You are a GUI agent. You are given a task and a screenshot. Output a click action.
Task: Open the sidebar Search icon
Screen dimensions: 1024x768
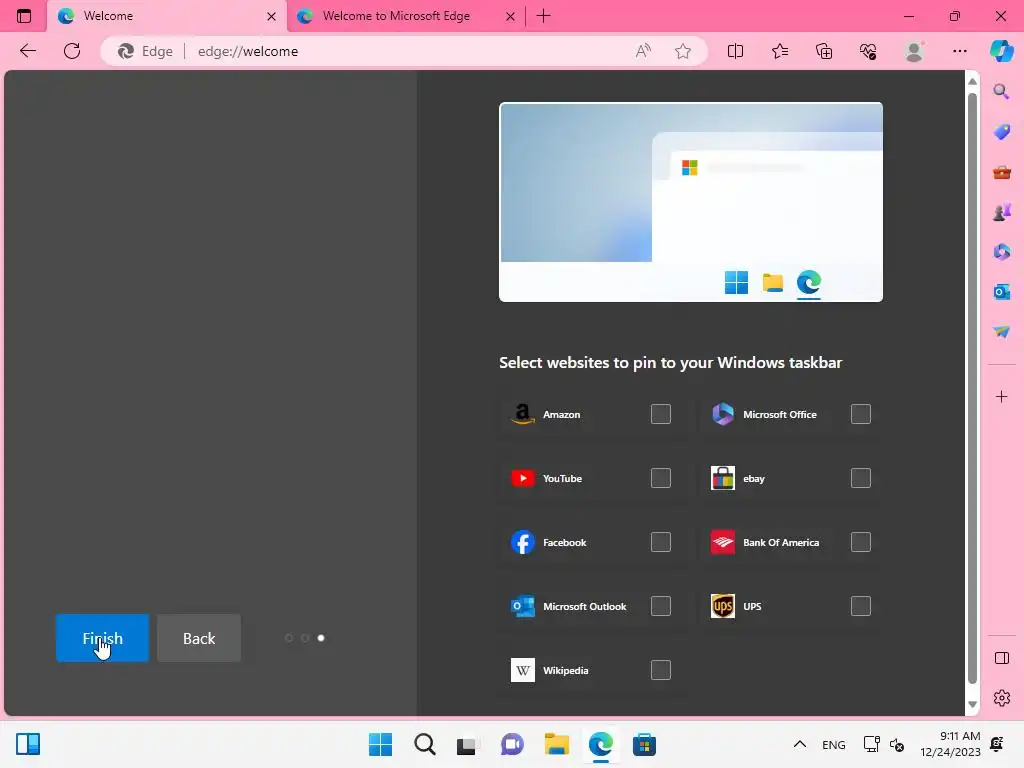[x=1001, y=91]
